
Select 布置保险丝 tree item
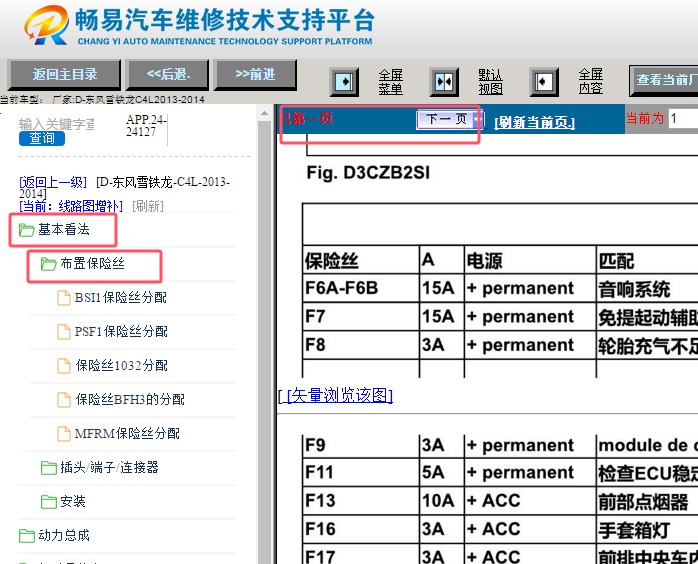[x=92, y=264]
